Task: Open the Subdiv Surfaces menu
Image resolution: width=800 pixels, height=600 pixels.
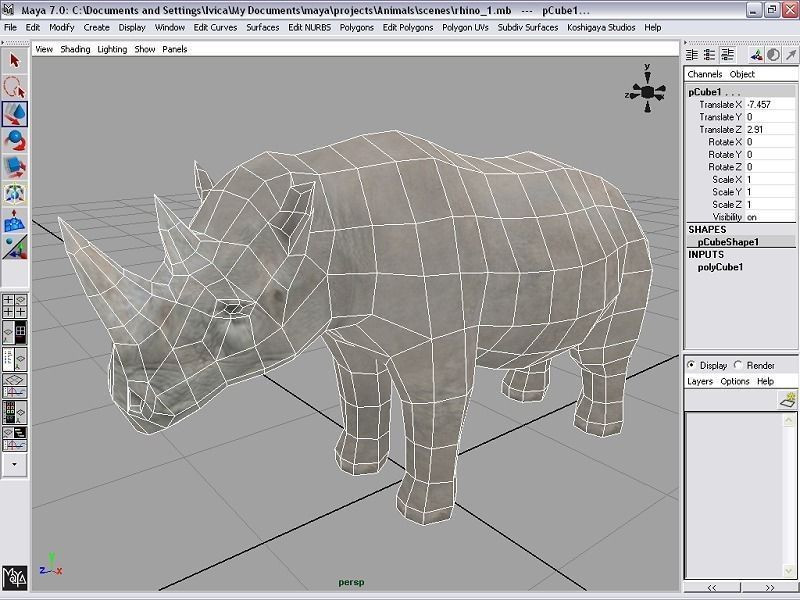Action: point(528,28)
